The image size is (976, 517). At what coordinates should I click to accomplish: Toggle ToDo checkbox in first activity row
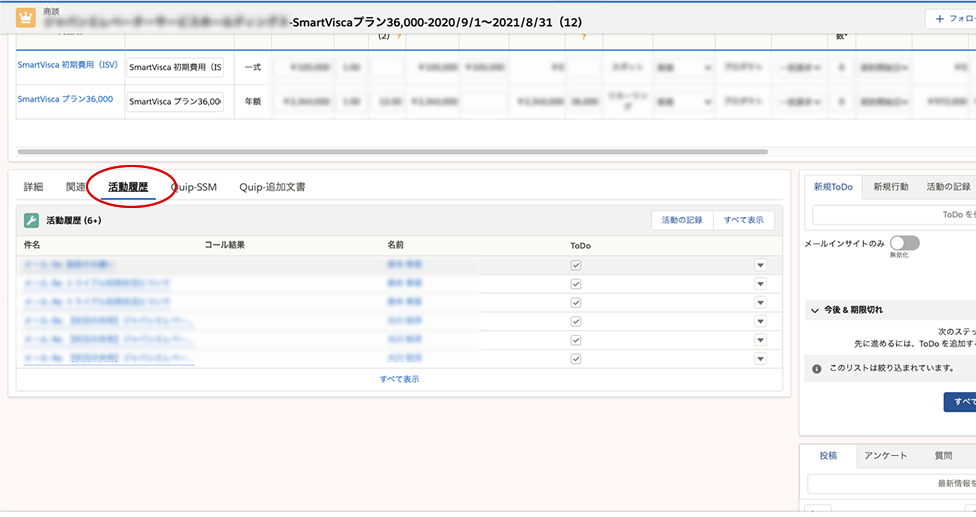pyautogui.click(x=576, y=265)
